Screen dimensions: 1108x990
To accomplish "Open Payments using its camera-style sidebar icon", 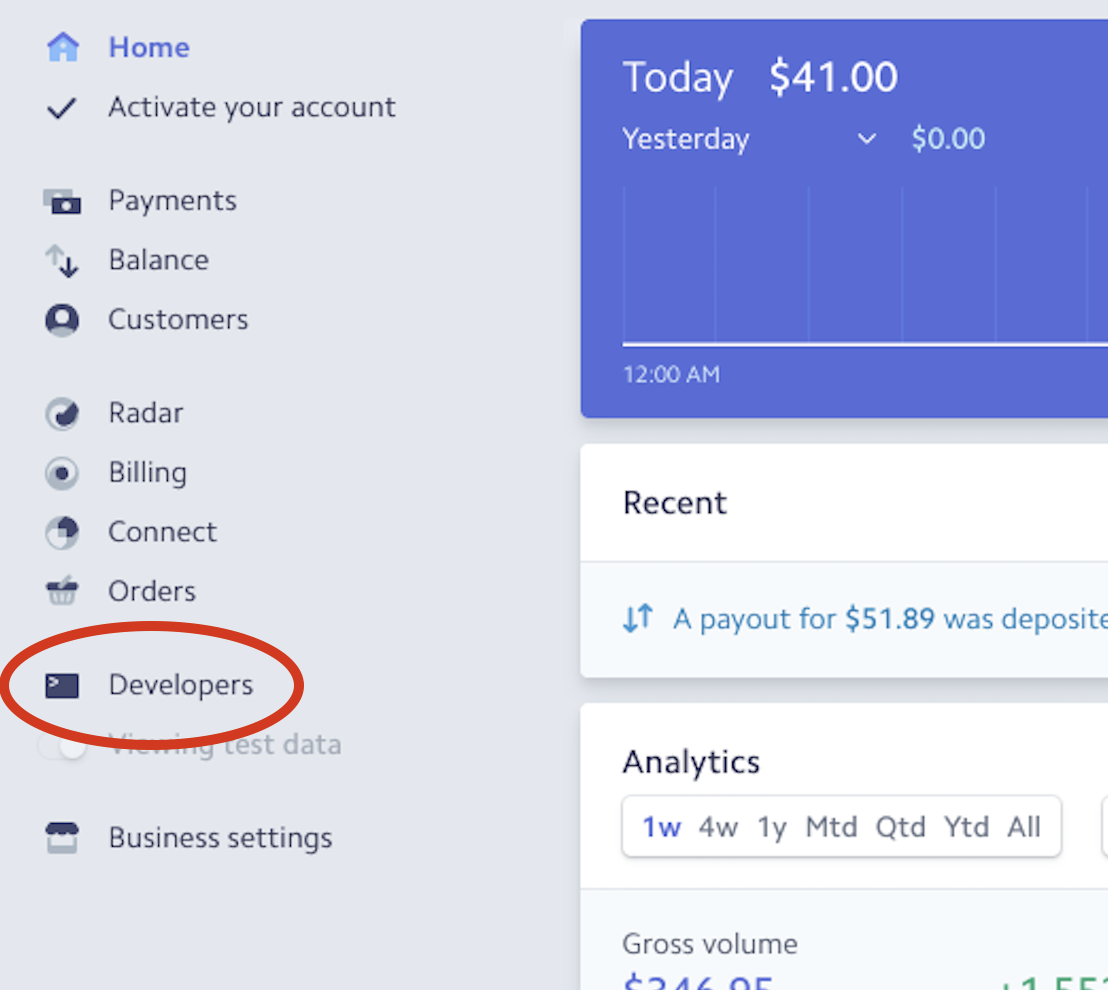I will [x=62, y=200].
